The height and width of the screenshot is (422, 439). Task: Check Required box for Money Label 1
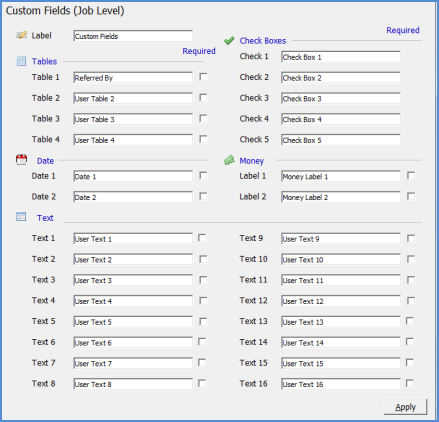pos(411,175)
